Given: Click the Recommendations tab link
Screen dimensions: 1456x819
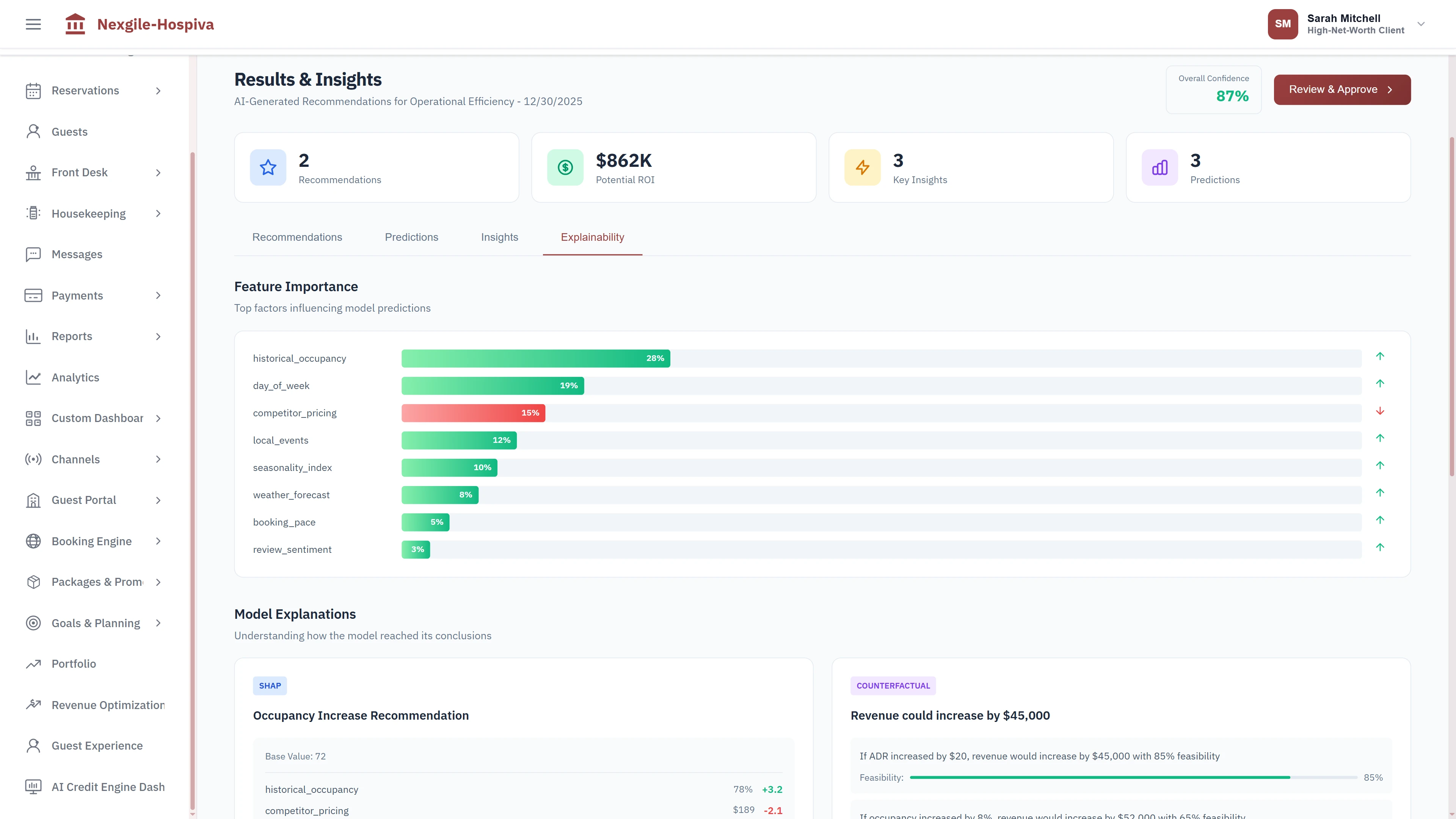Looking at the screenshot, I should pyautogui.click(x=297, y=237).
